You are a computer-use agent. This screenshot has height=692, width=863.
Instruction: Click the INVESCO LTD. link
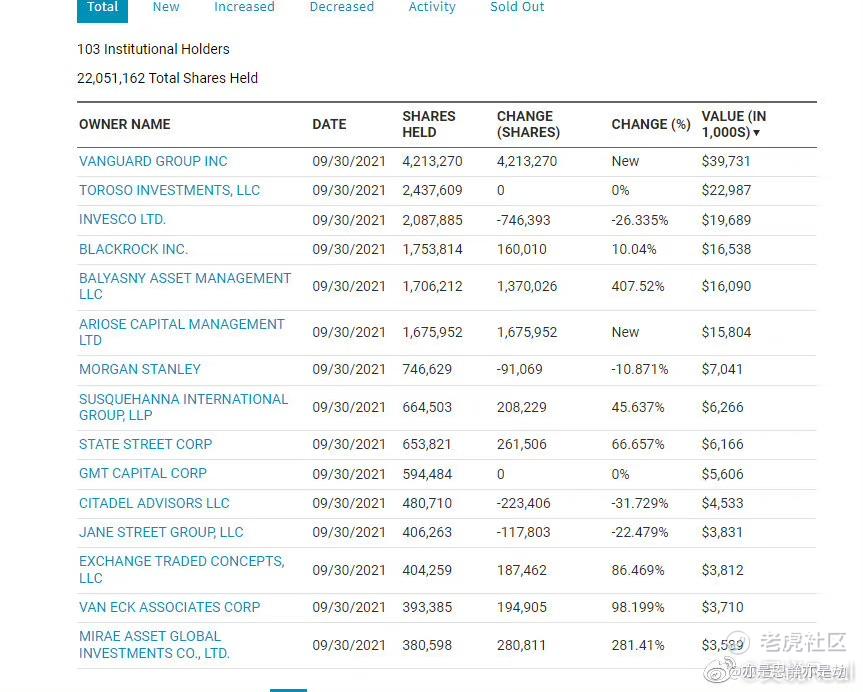tap(122, 220)
